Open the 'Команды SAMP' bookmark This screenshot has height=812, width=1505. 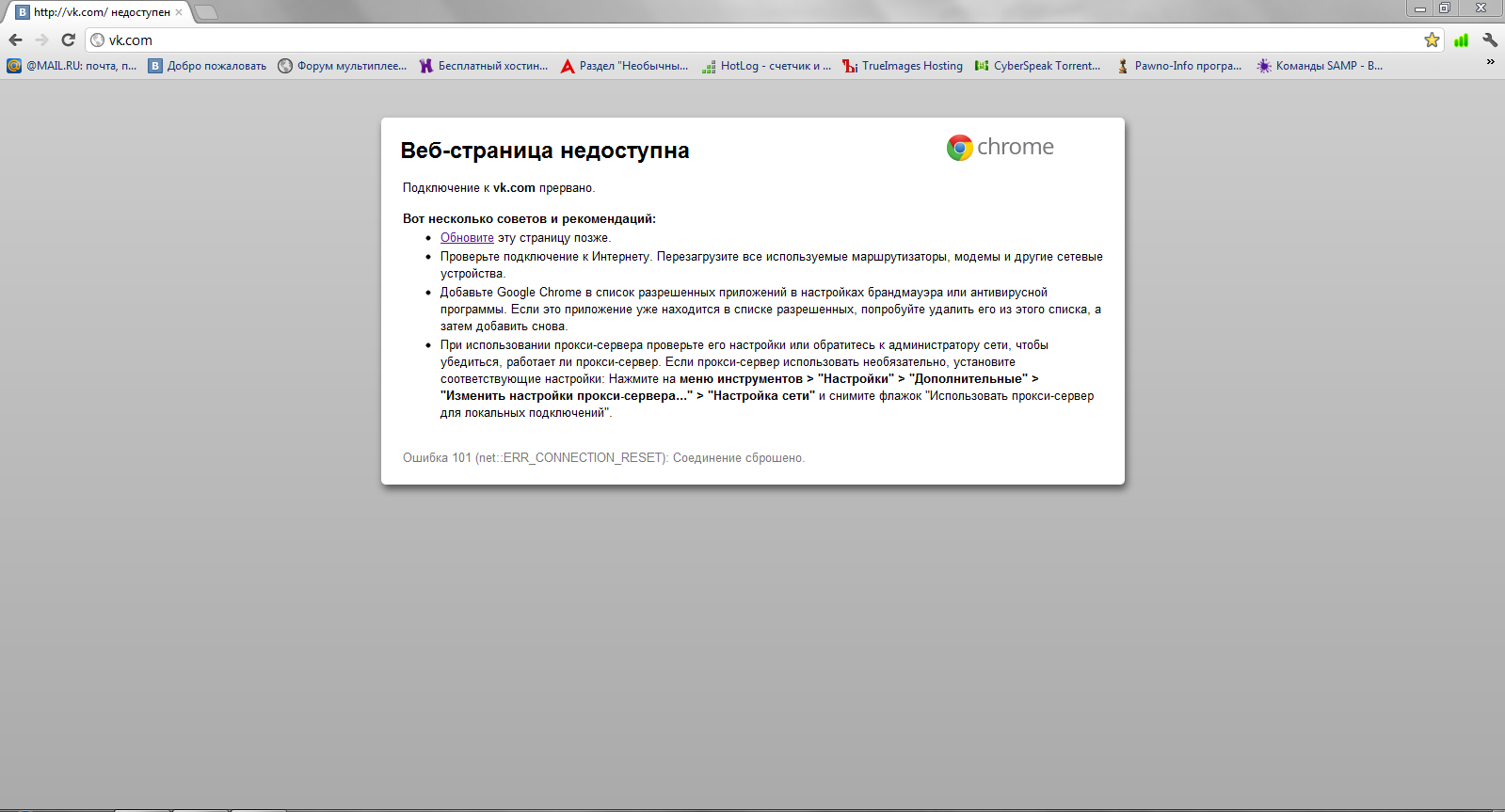1320,66
